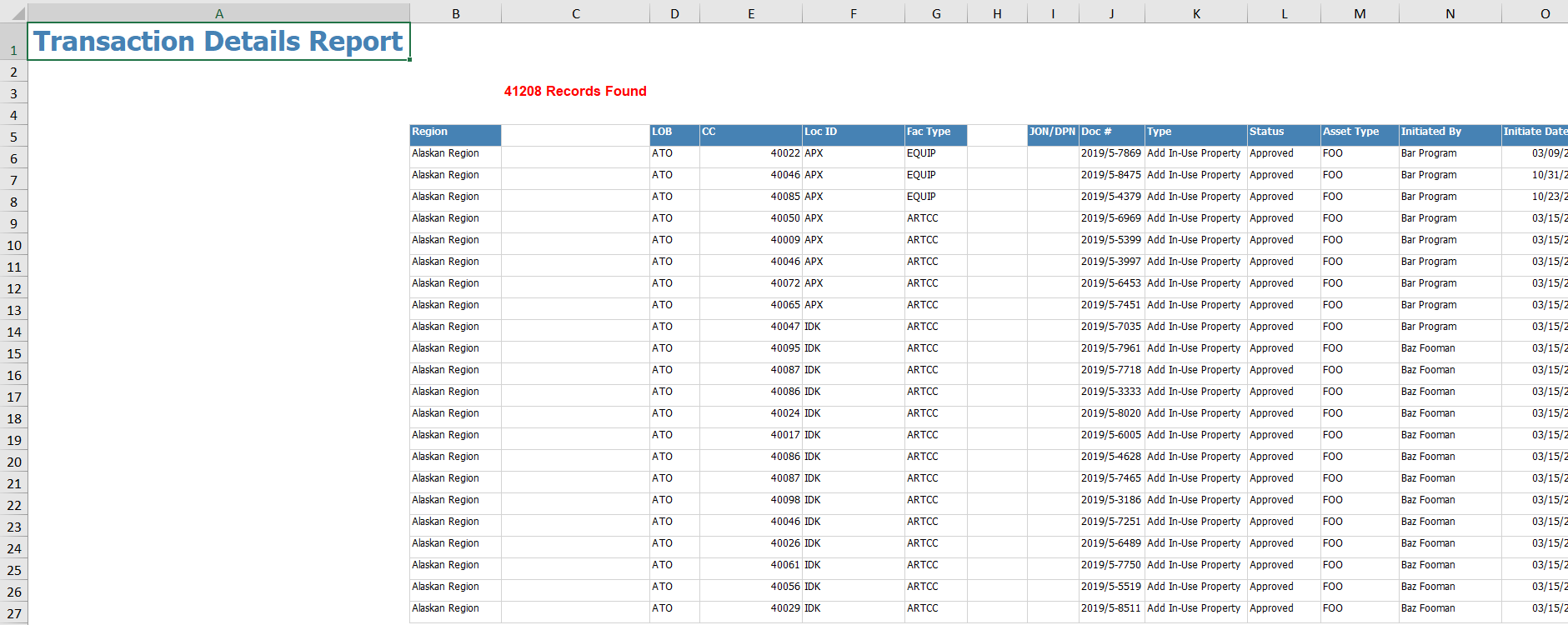Select column A header

click(218, 13)
